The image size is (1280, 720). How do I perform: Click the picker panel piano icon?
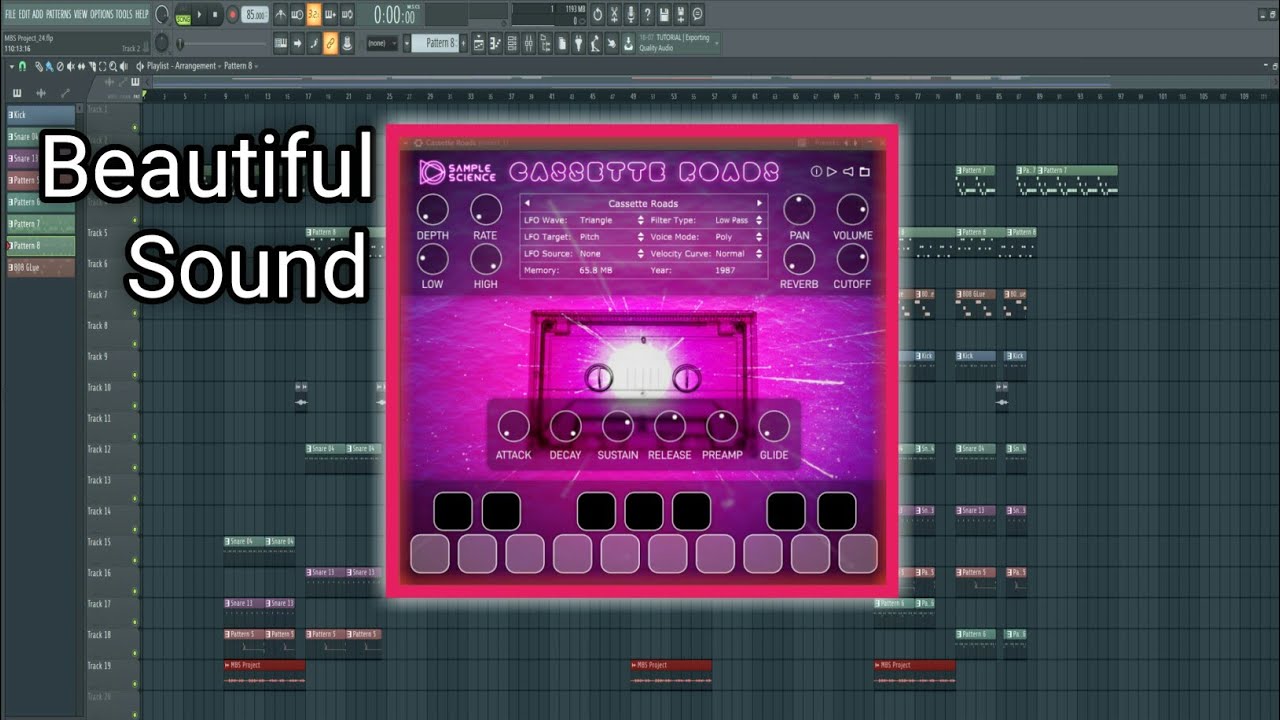tap(17, 92)
